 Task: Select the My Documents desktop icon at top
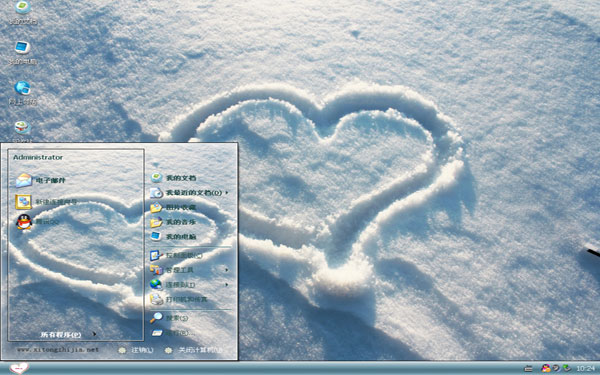tap(23, 12)
